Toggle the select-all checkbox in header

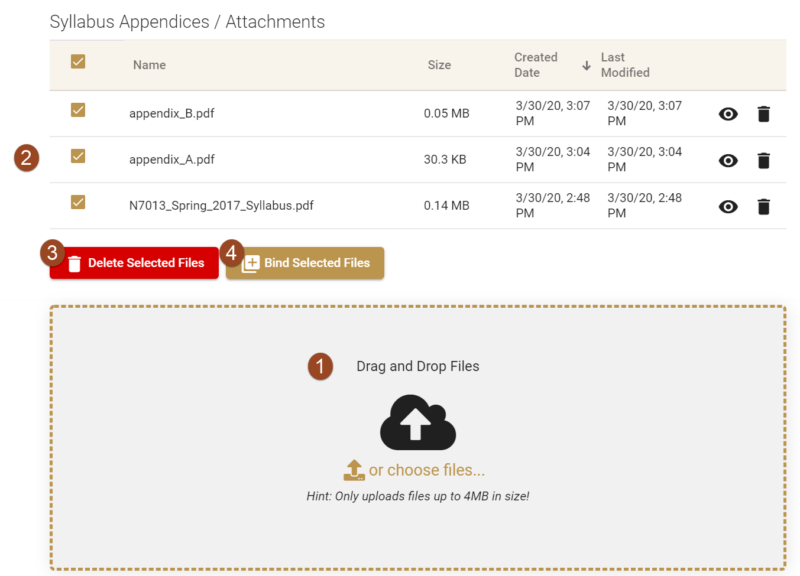coord(78,62)
